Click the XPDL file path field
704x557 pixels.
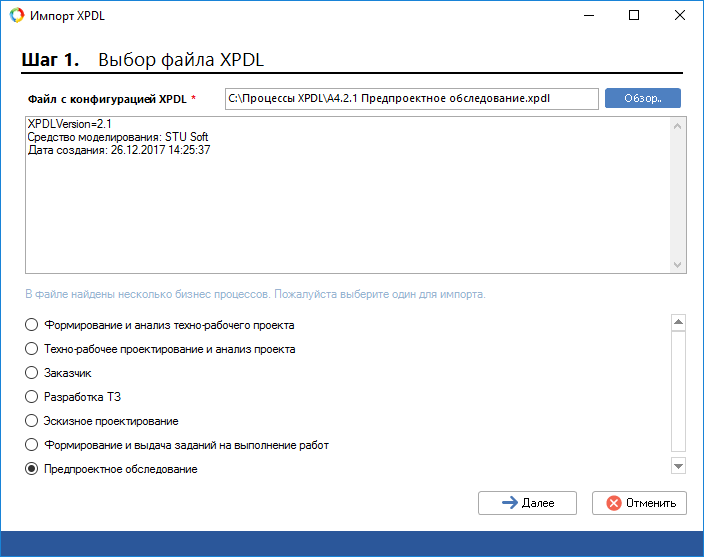click(412, 99)
